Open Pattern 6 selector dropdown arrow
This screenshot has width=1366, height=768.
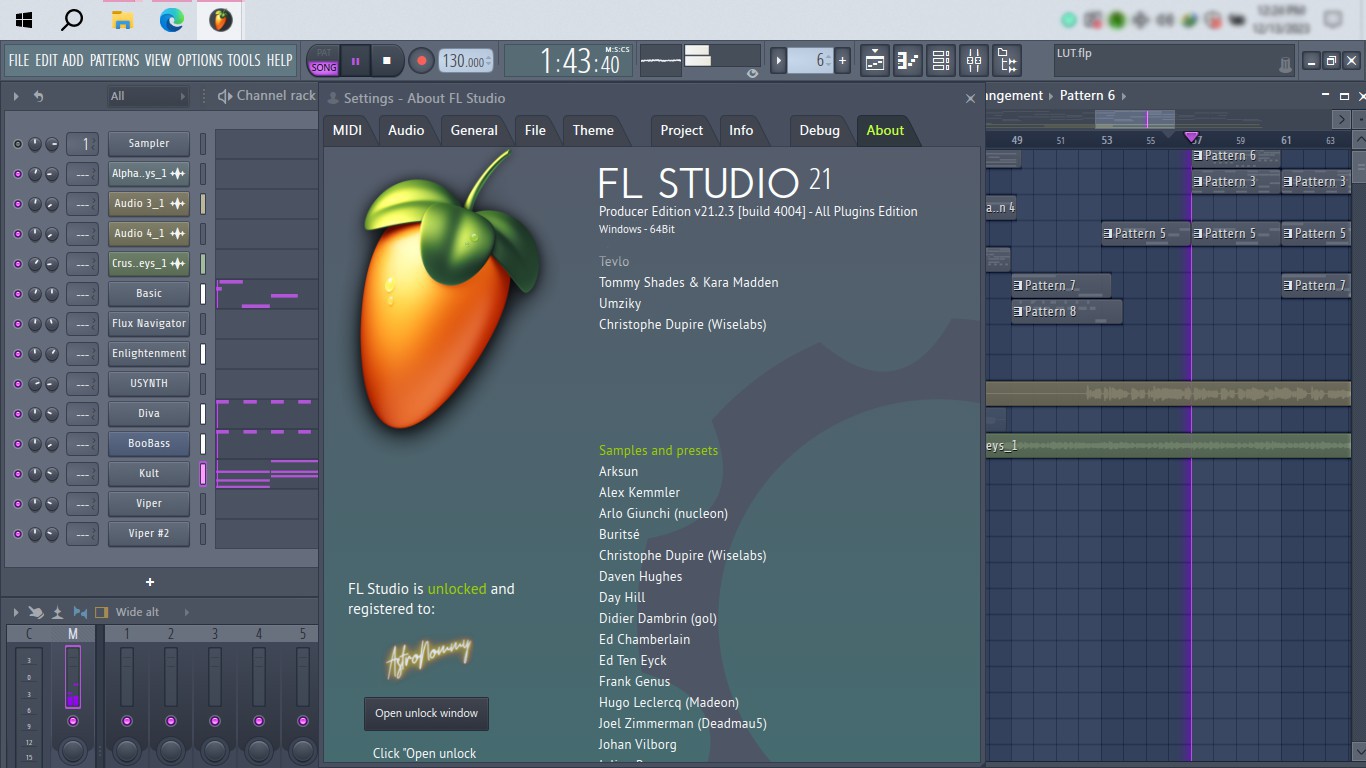click(x=1124, y=96)
